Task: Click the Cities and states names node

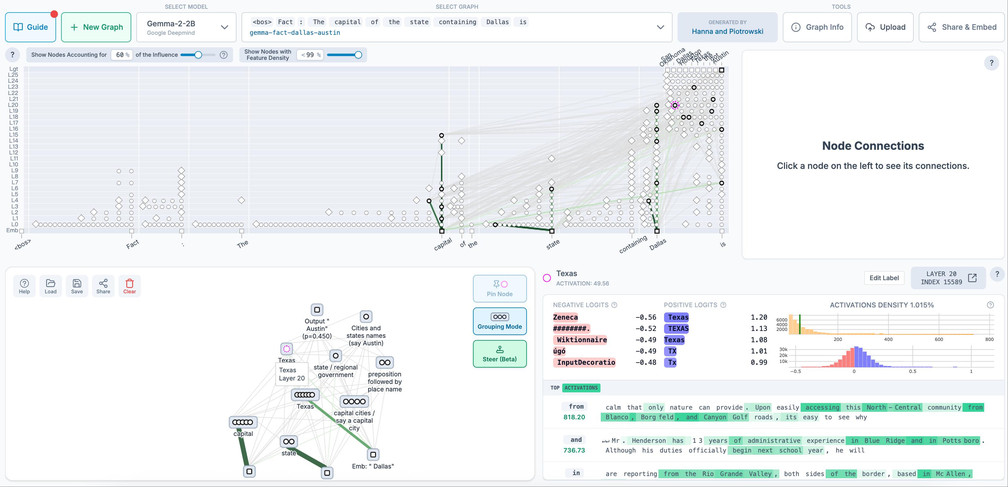Action: pos(366,316)
